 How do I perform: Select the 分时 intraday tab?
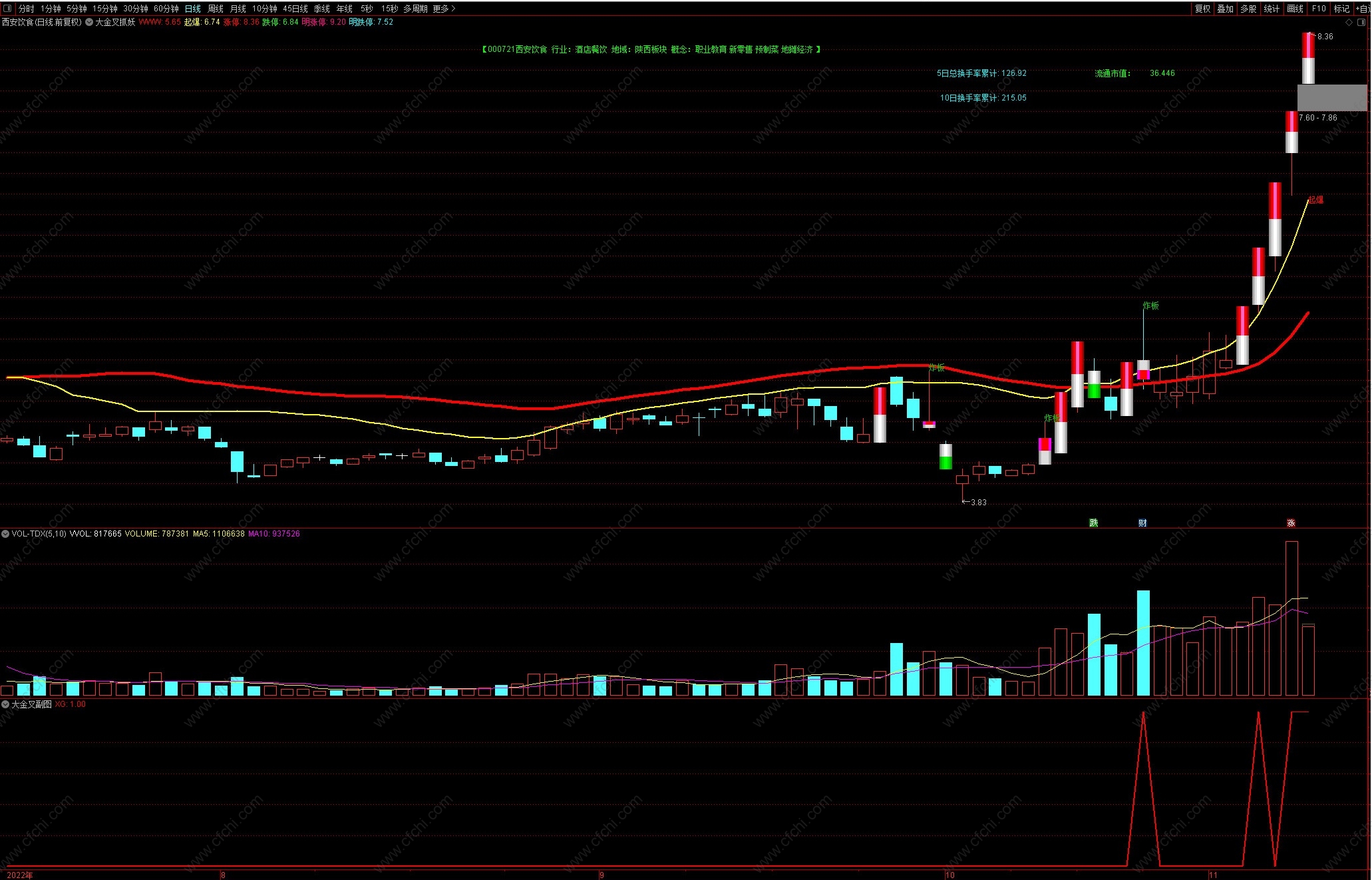[26, 9]
